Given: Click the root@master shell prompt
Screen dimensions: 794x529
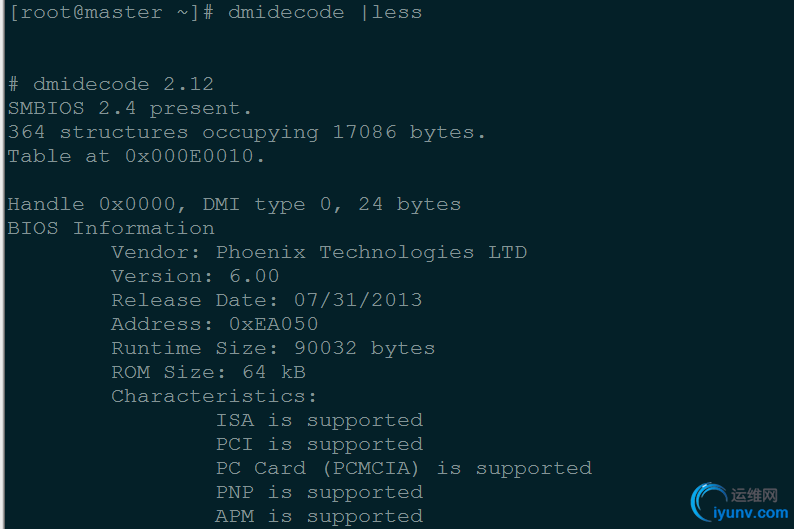Looking at the screenshot, I should tap(111, 12).
